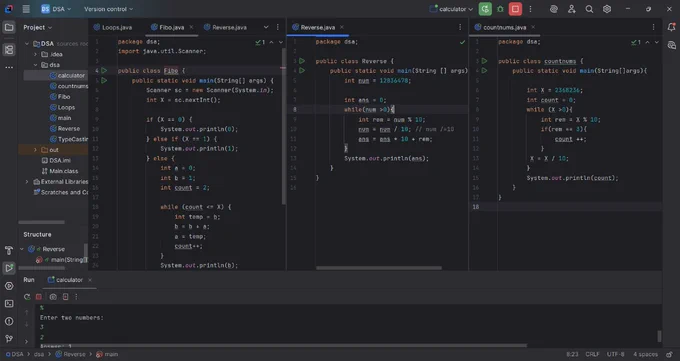Select DSA.iml in project tree
This screenshot has height=361, width=680.
click(x=56, y=161)
